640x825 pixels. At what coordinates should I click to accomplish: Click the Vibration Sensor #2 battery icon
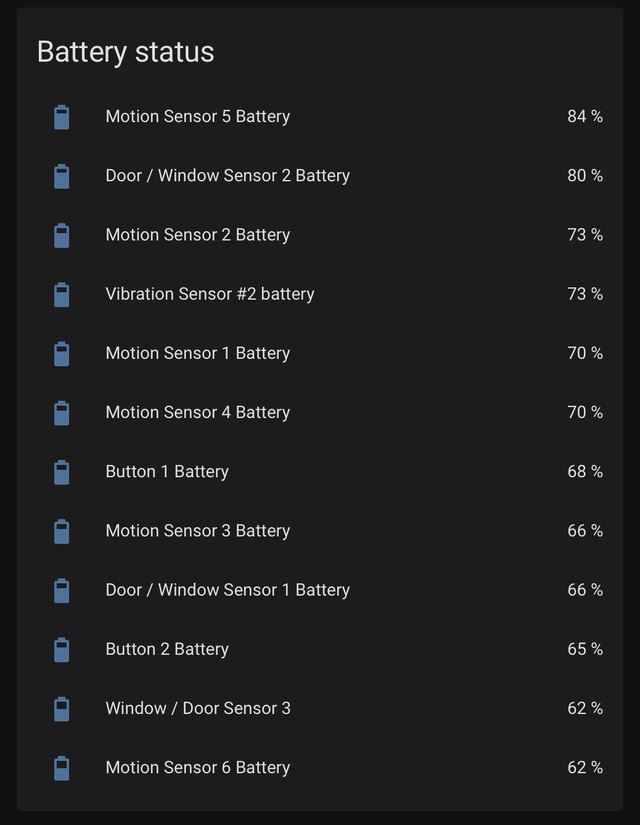(x=61, y=294)
